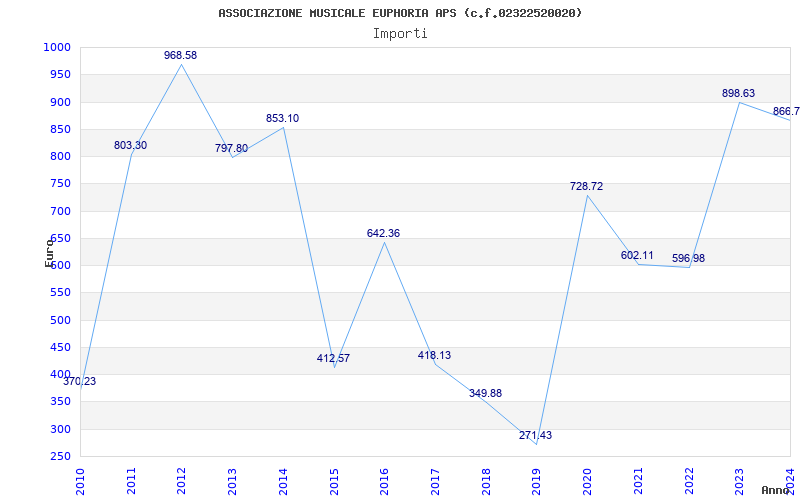Select data label 797.80
The height and width of the screenshot is (500, 800).
pyautogui.click(x=232, y=148)
